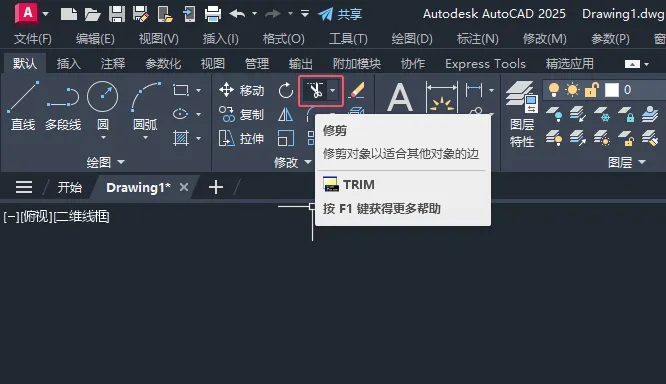Click the linear dimension icon
Screen dimensions: 666x384
click(x=474, y=90)
